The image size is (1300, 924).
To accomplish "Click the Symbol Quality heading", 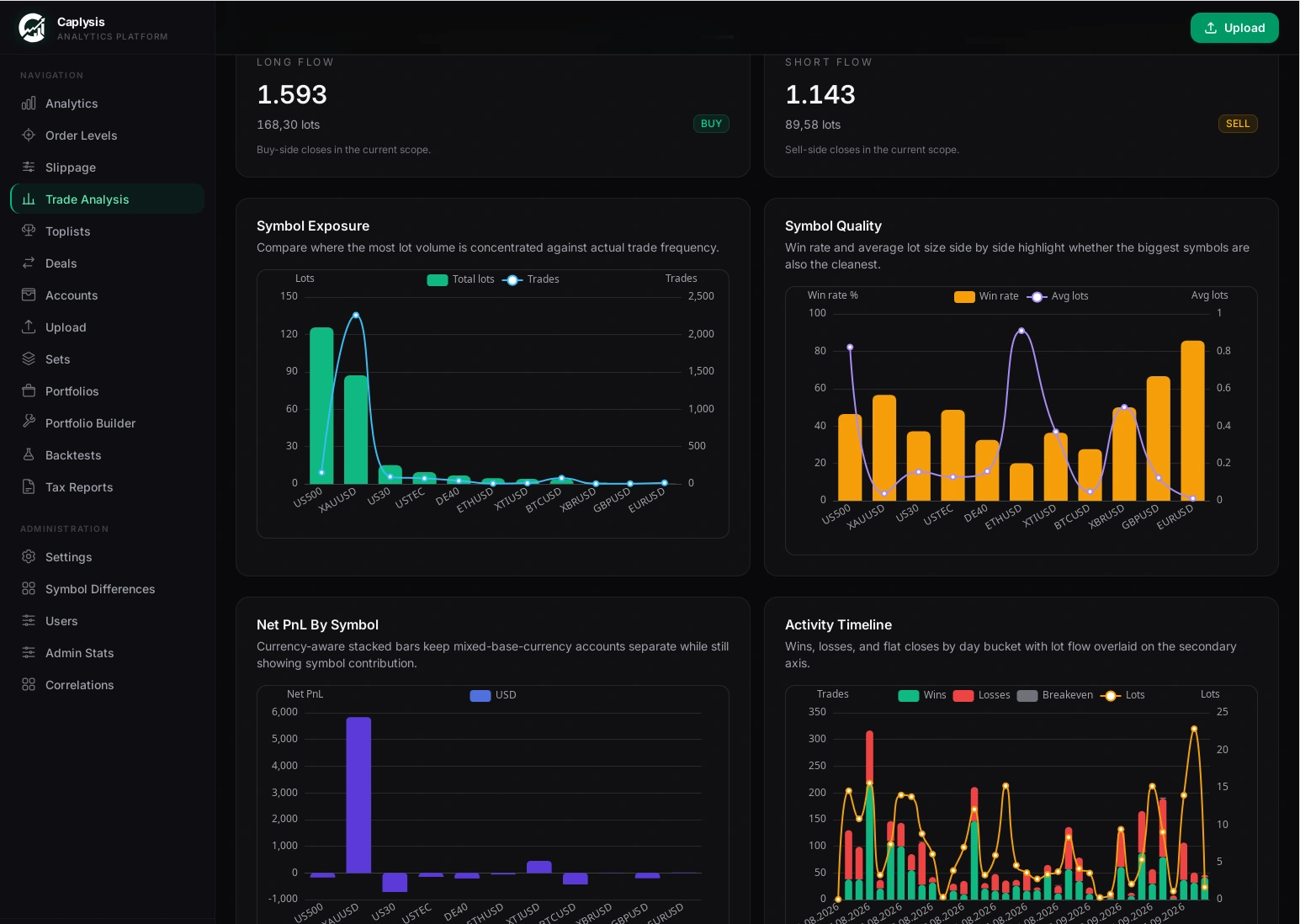I will point(833,226).
